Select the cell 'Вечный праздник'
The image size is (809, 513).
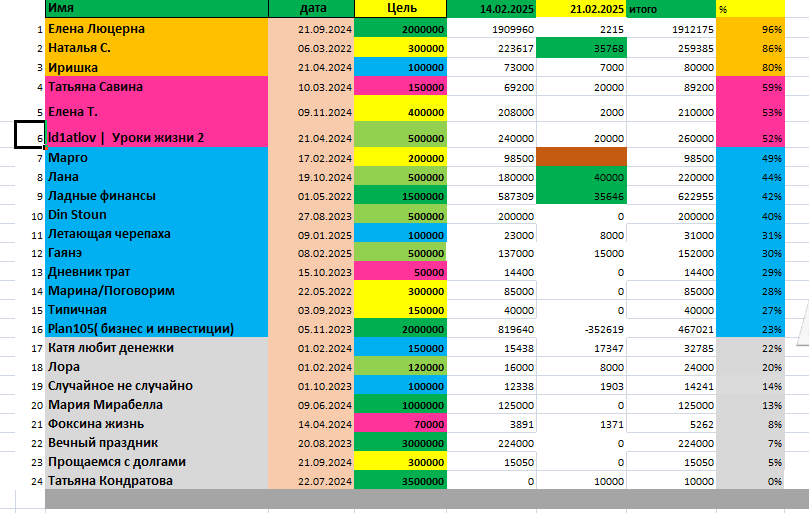point(157,443)
